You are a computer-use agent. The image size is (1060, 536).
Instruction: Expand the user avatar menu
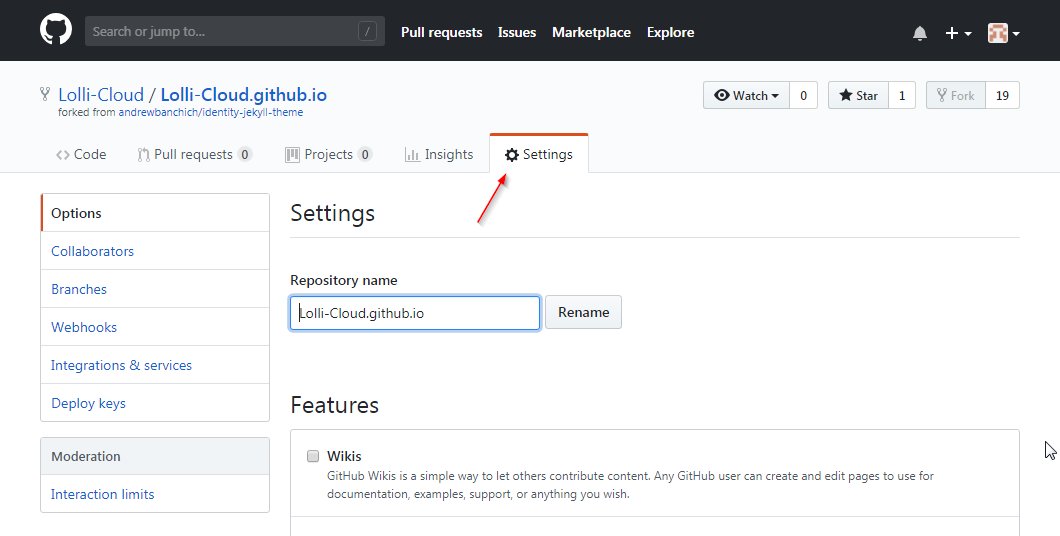point(1003,33)
